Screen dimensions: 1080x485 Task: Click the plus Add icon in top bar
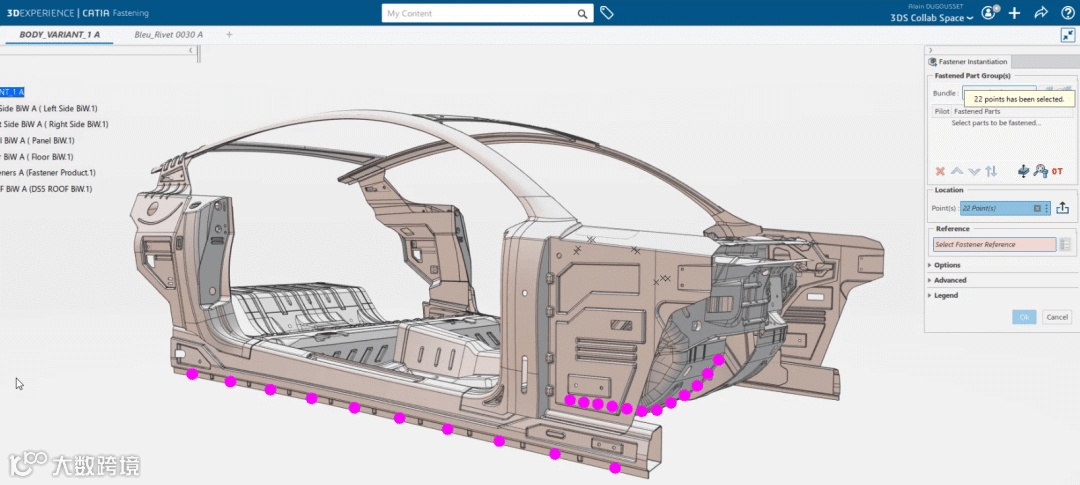pyautogui.click(x=1015, y=13)
